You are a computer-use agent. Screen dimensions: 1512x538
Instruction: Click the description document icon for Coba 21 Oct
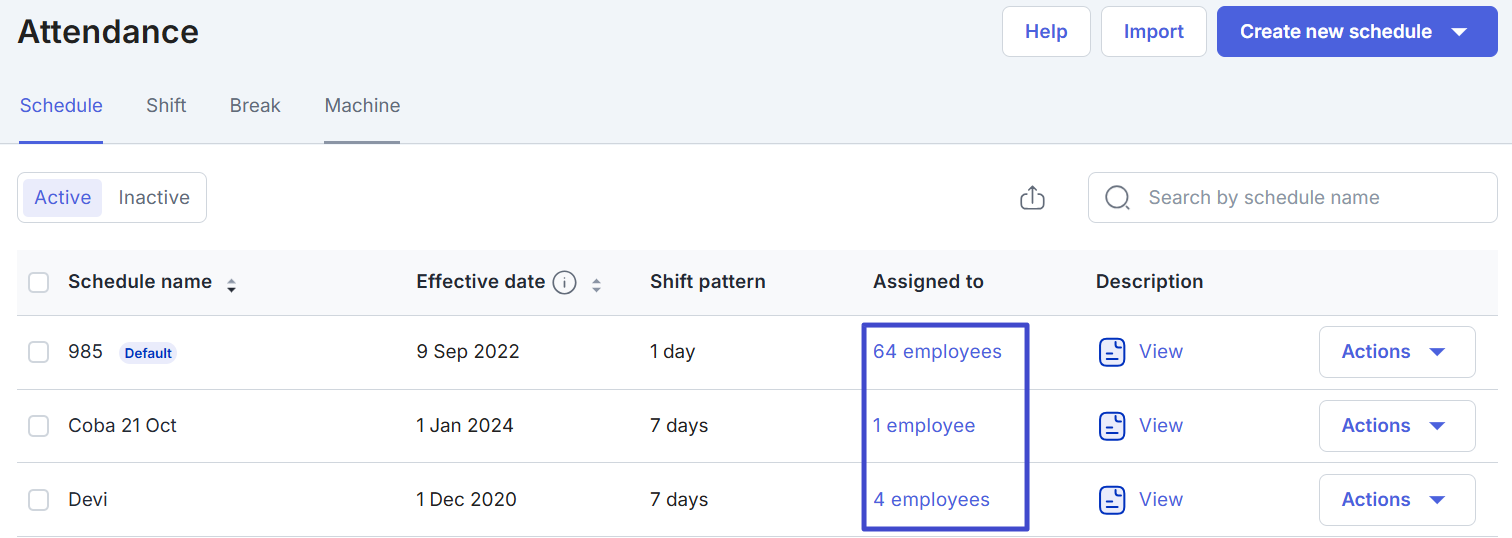1112,426
